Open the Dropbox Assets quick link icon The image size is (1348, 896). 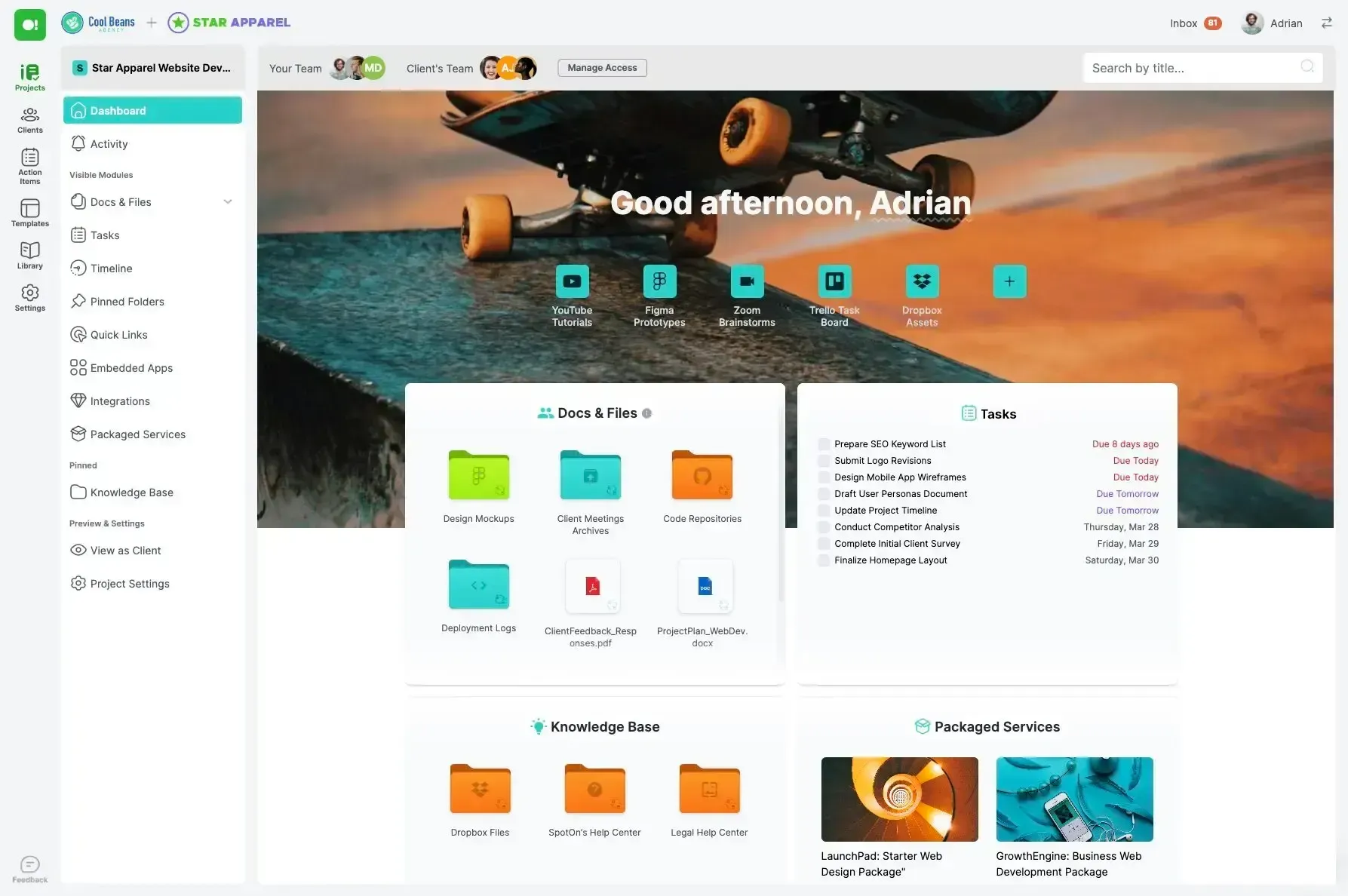click(x=922, y=281)
